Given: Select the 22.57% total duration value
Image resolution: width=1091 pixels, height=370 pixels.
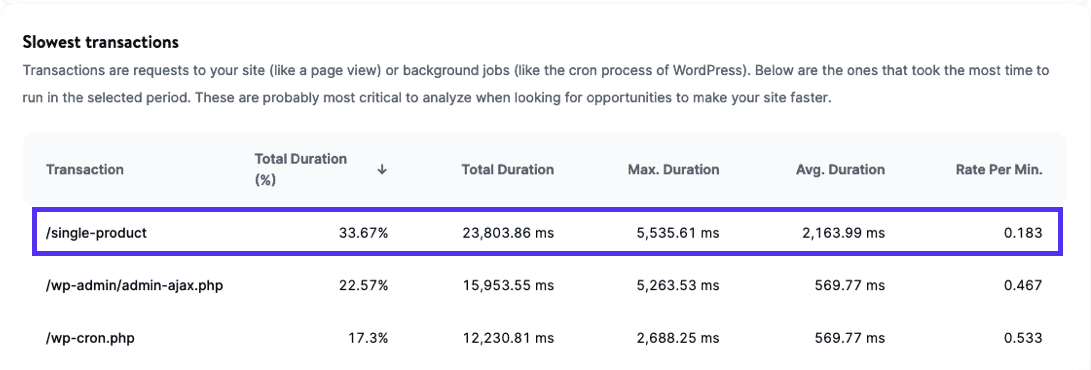Looking at the screenshot, I should click(363, 285).
